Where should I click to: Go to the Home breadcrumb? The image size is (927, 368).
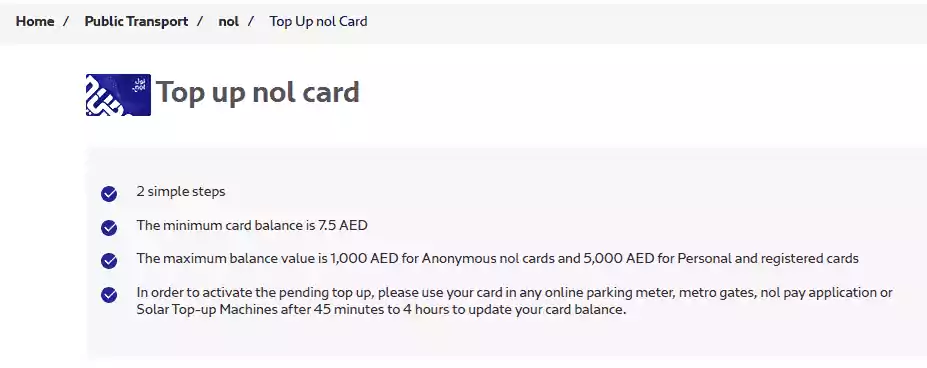[x=35, y=21]
